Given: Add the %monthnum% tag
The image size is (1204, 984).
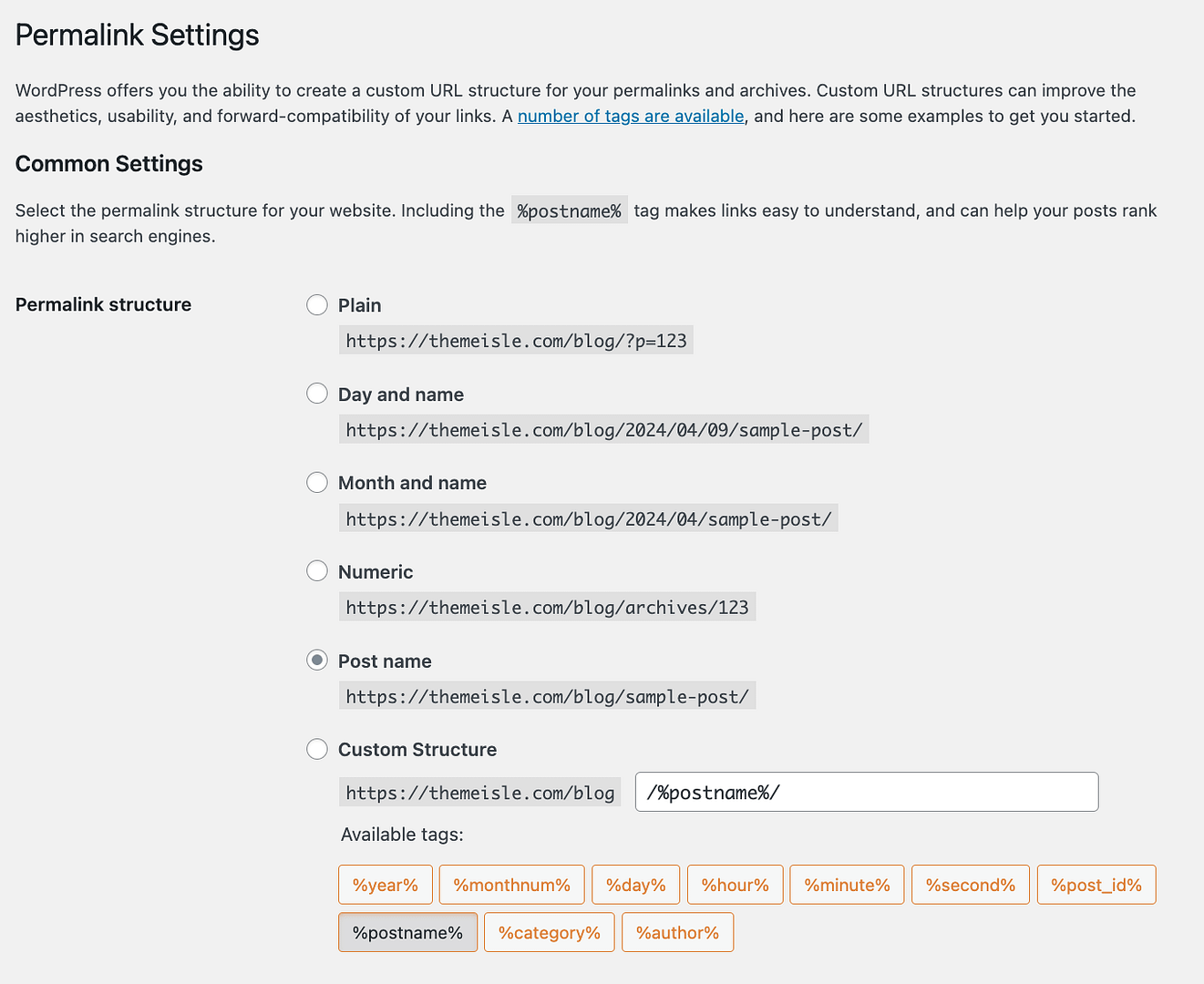Looking at the screenshot, I should click(x=511, y=884).
